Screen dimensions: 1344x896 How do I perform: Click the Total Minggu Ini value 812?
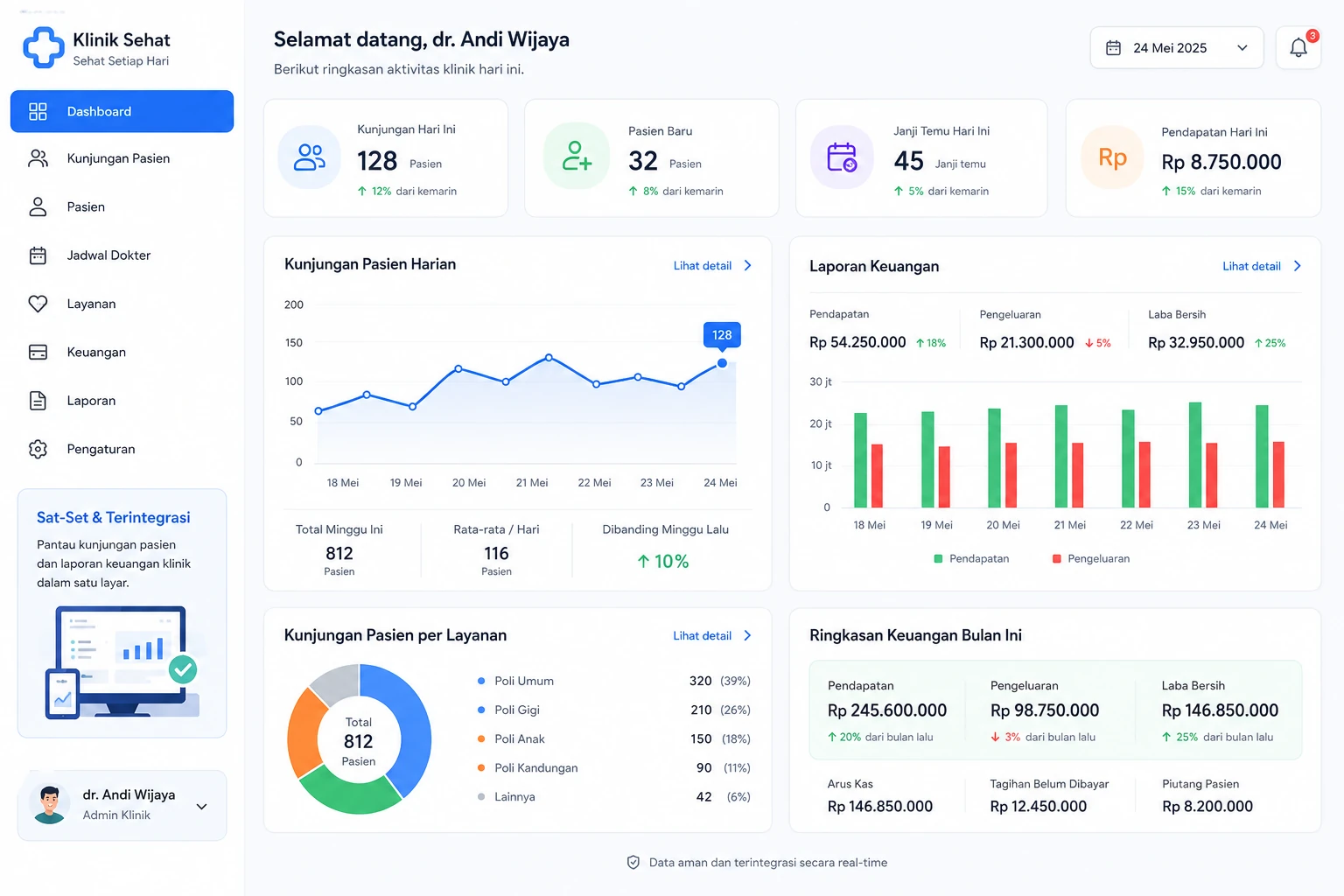click(x=339, y=553)
